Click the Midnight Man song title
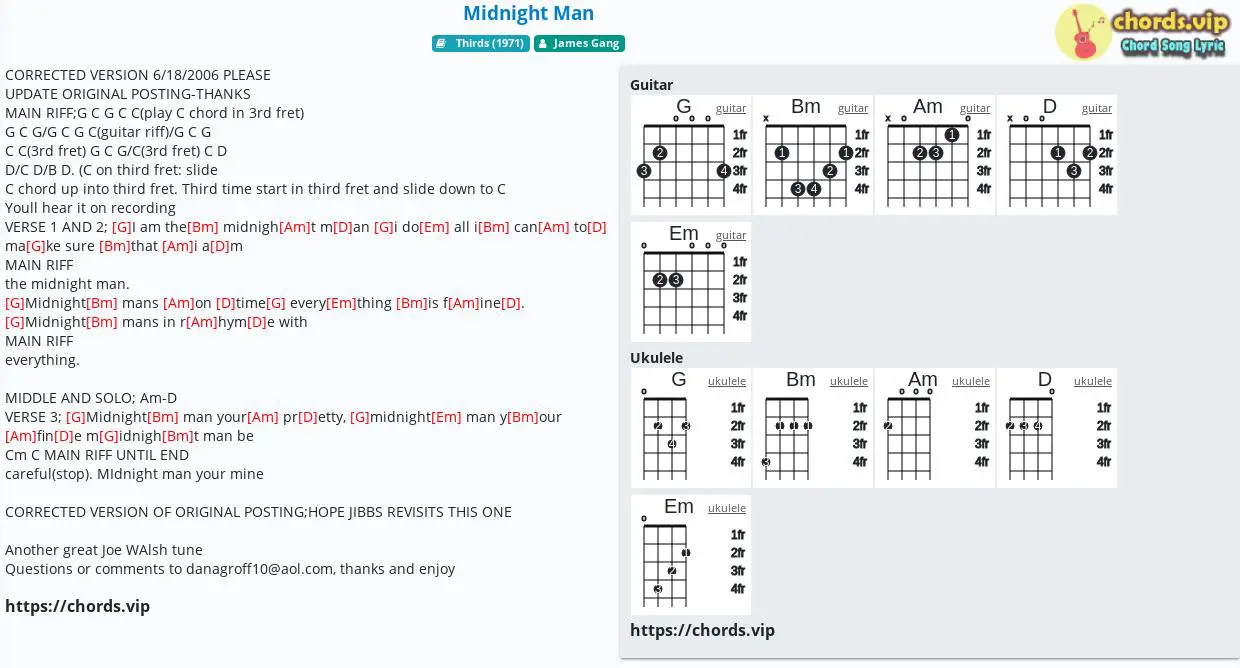Screen dimensions: 1240x668 click(x=529, y=13)
